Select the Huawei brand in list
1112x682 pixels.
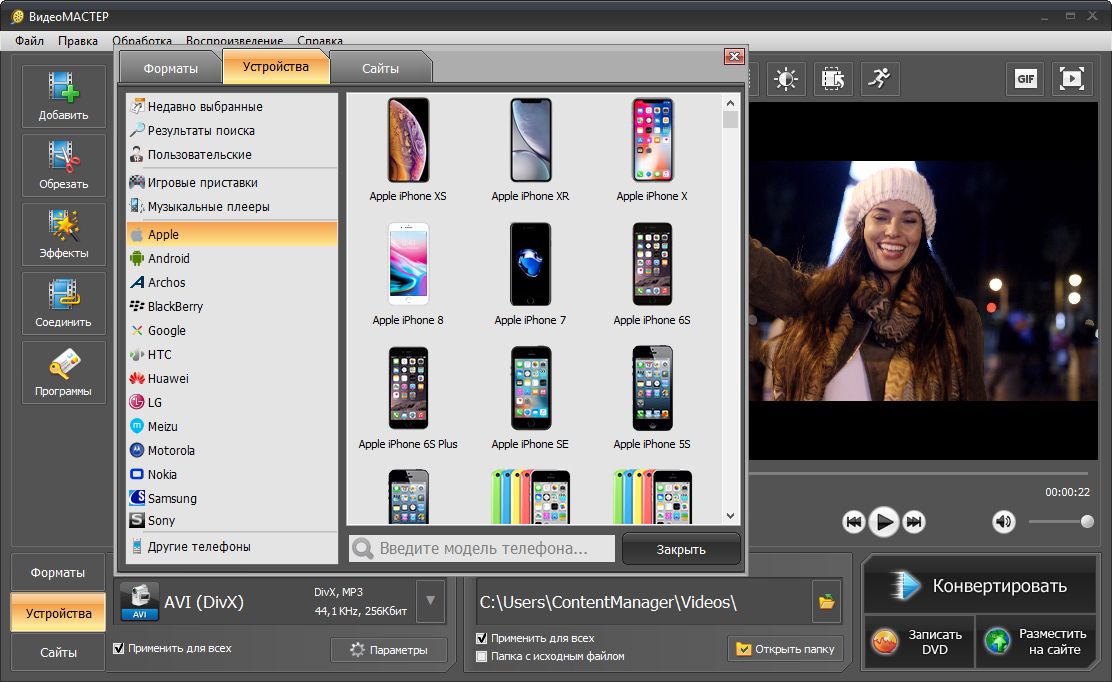232,379
